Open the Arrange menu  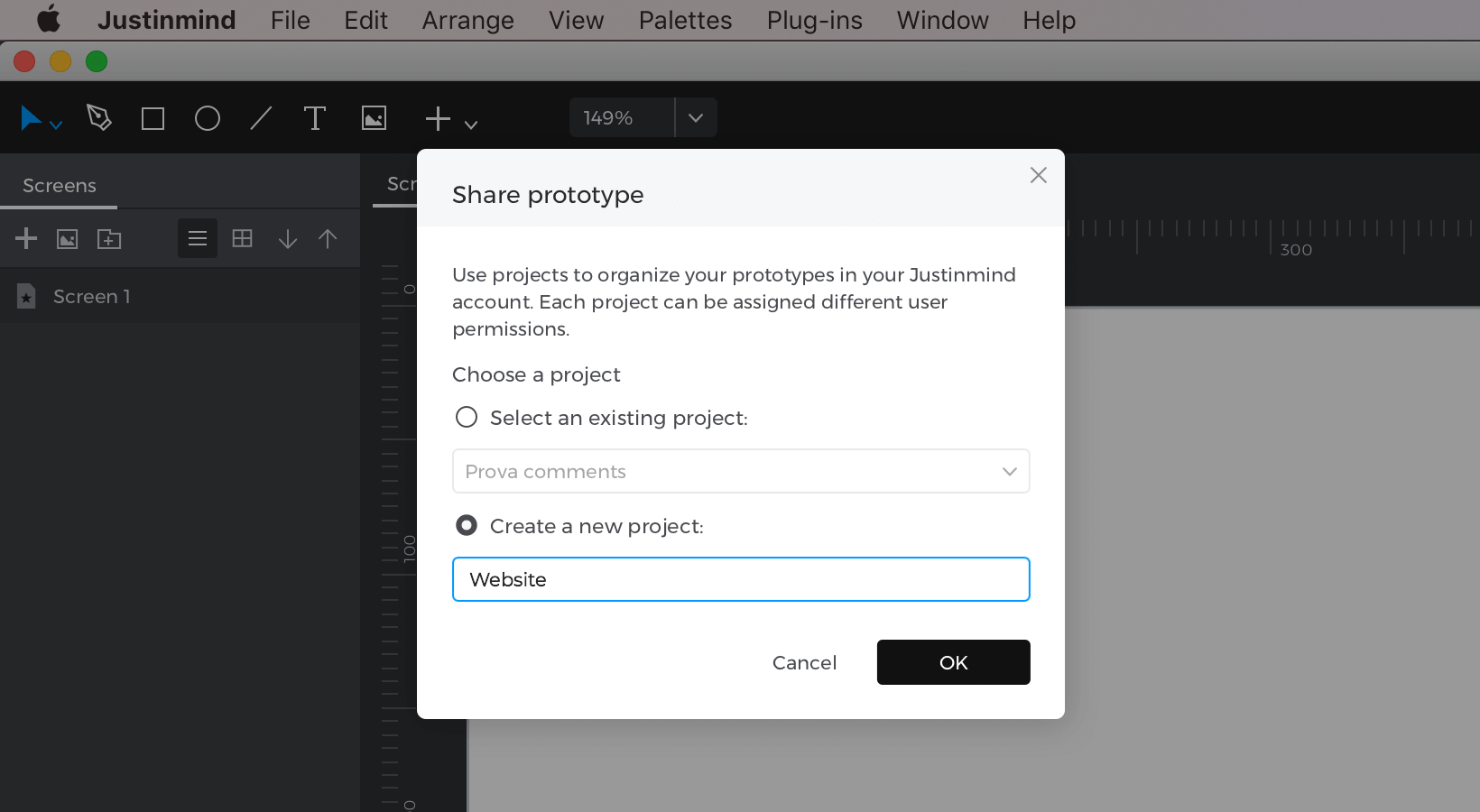tap(468, 20)
